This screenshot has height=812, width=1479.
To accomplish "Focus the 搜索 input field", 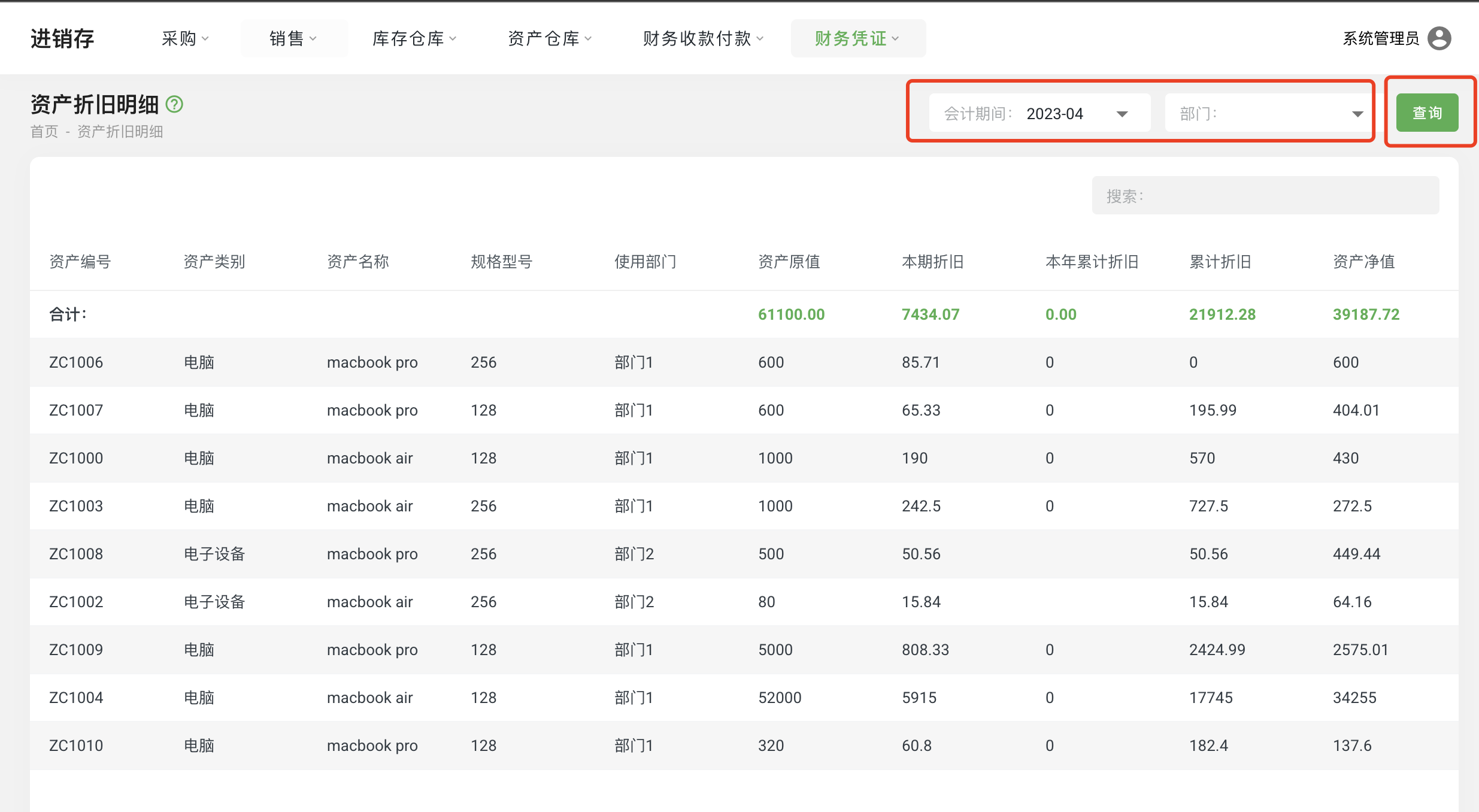I will tap(1265, 196).
